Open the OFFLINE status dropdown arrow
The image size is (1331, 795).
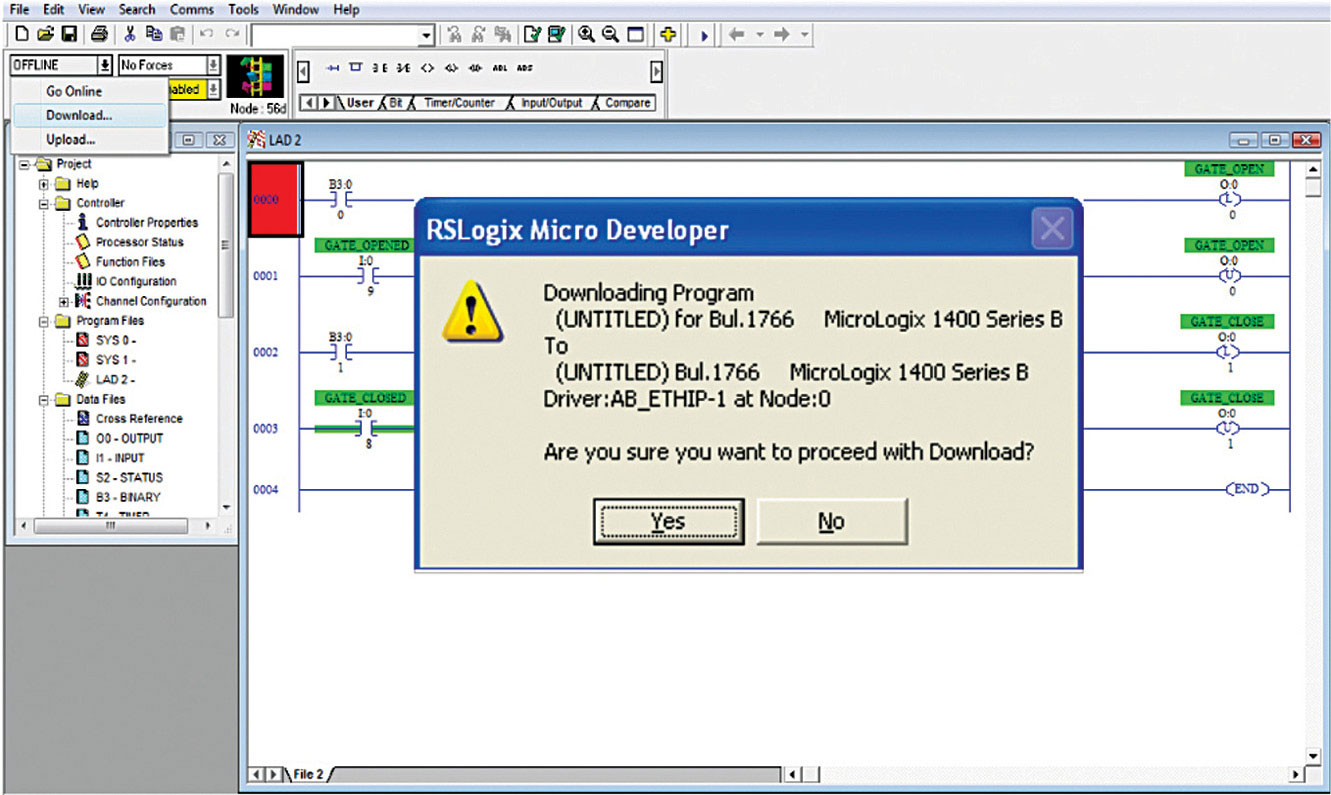pyautogui.click(x=104, y=65)
